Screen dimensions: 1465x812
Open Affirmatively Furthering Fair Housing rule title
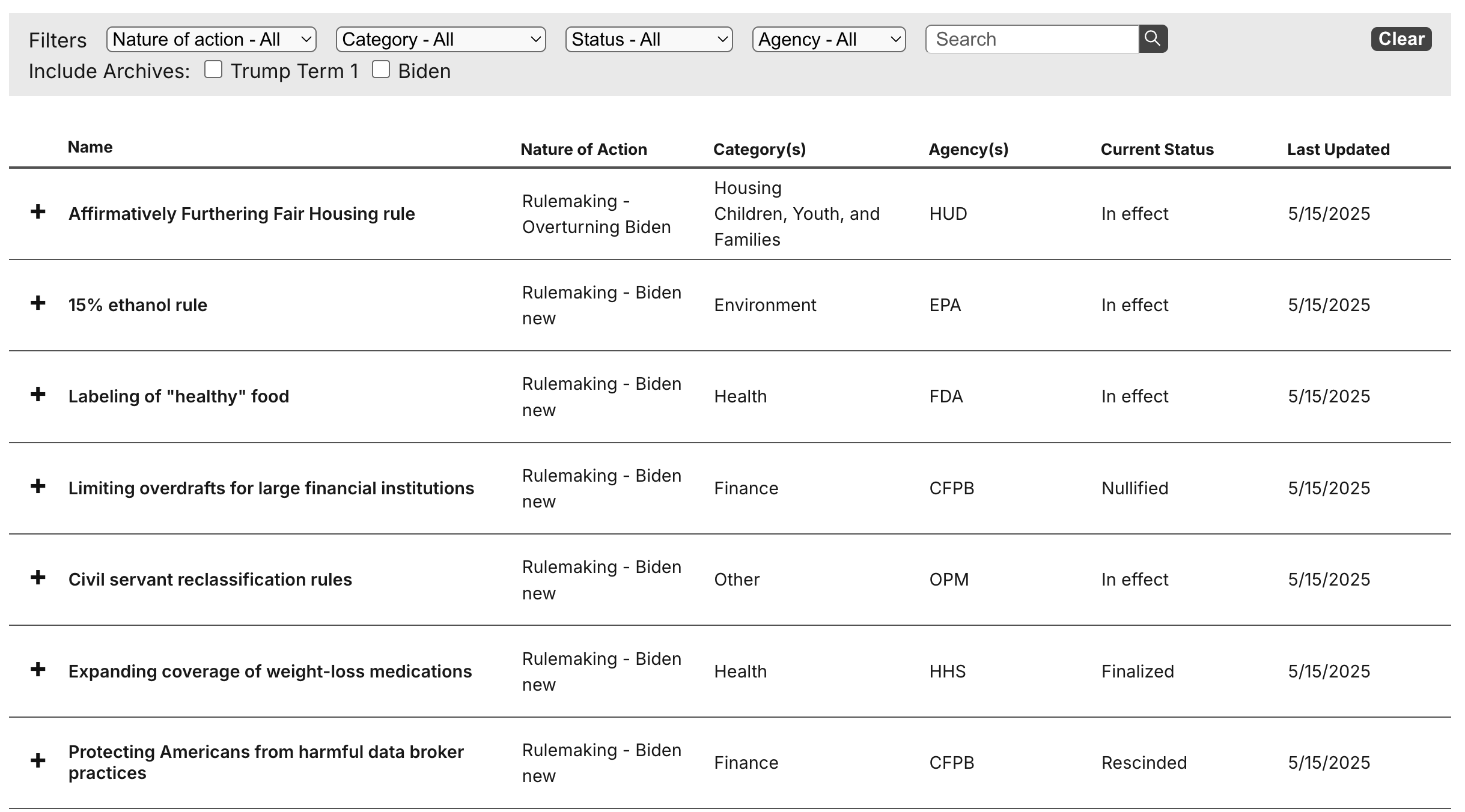pyautogui.click(x=242, y=214)
